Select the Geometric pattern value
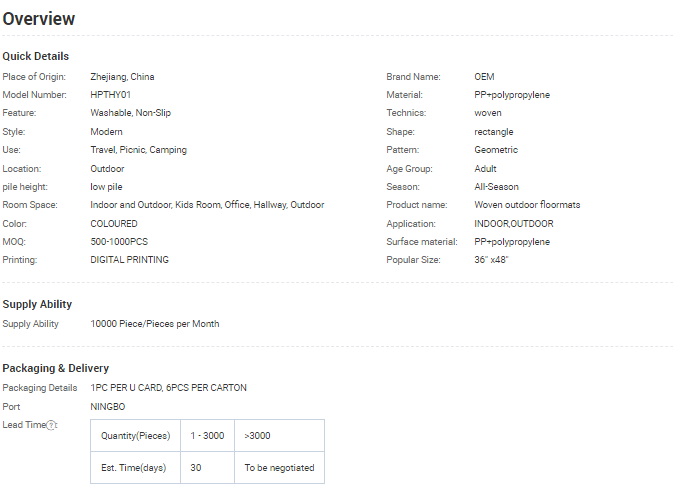This screenshot has width=673, height=493. click(496, 150)
